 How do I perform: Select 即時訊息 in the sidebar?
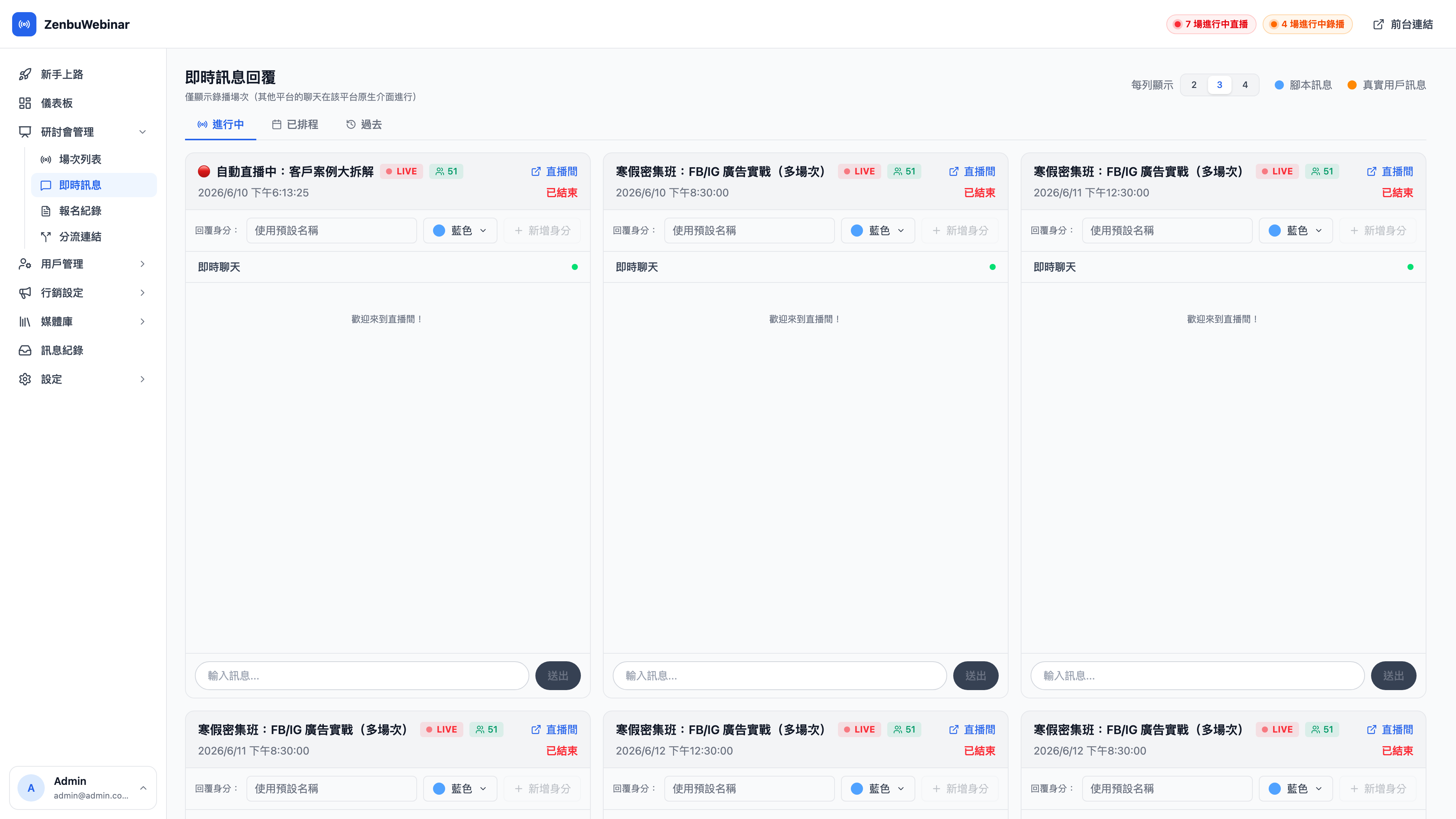[94, 185]
